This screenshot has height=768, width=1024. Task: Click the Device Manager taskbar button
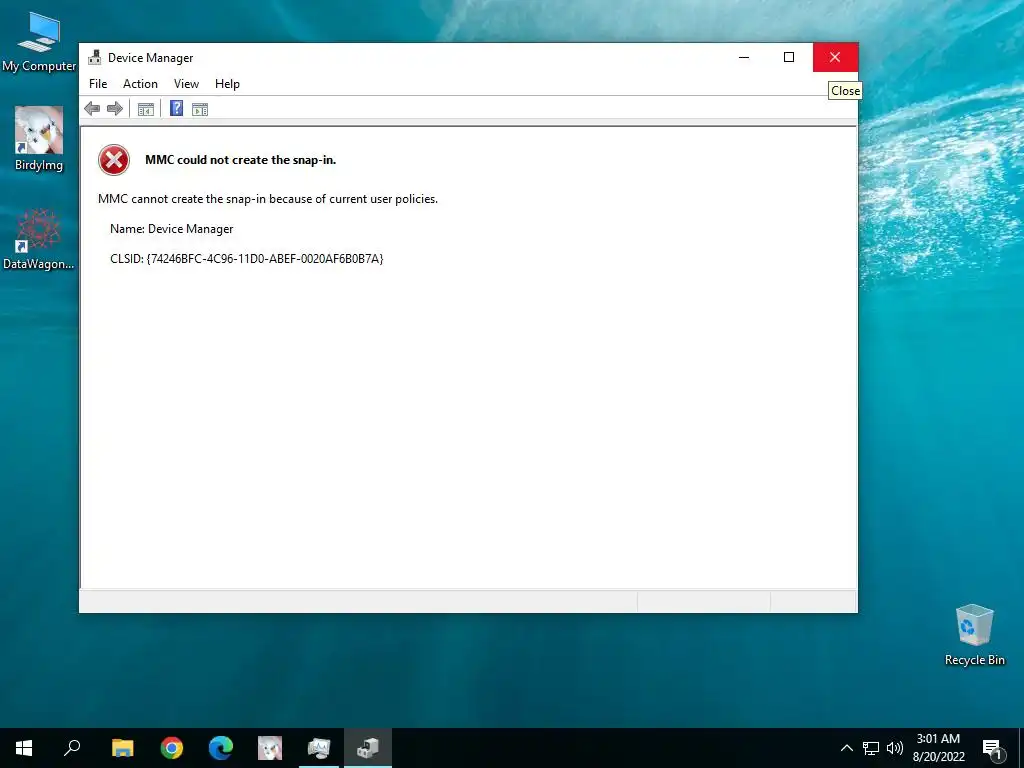pos(368,748)
